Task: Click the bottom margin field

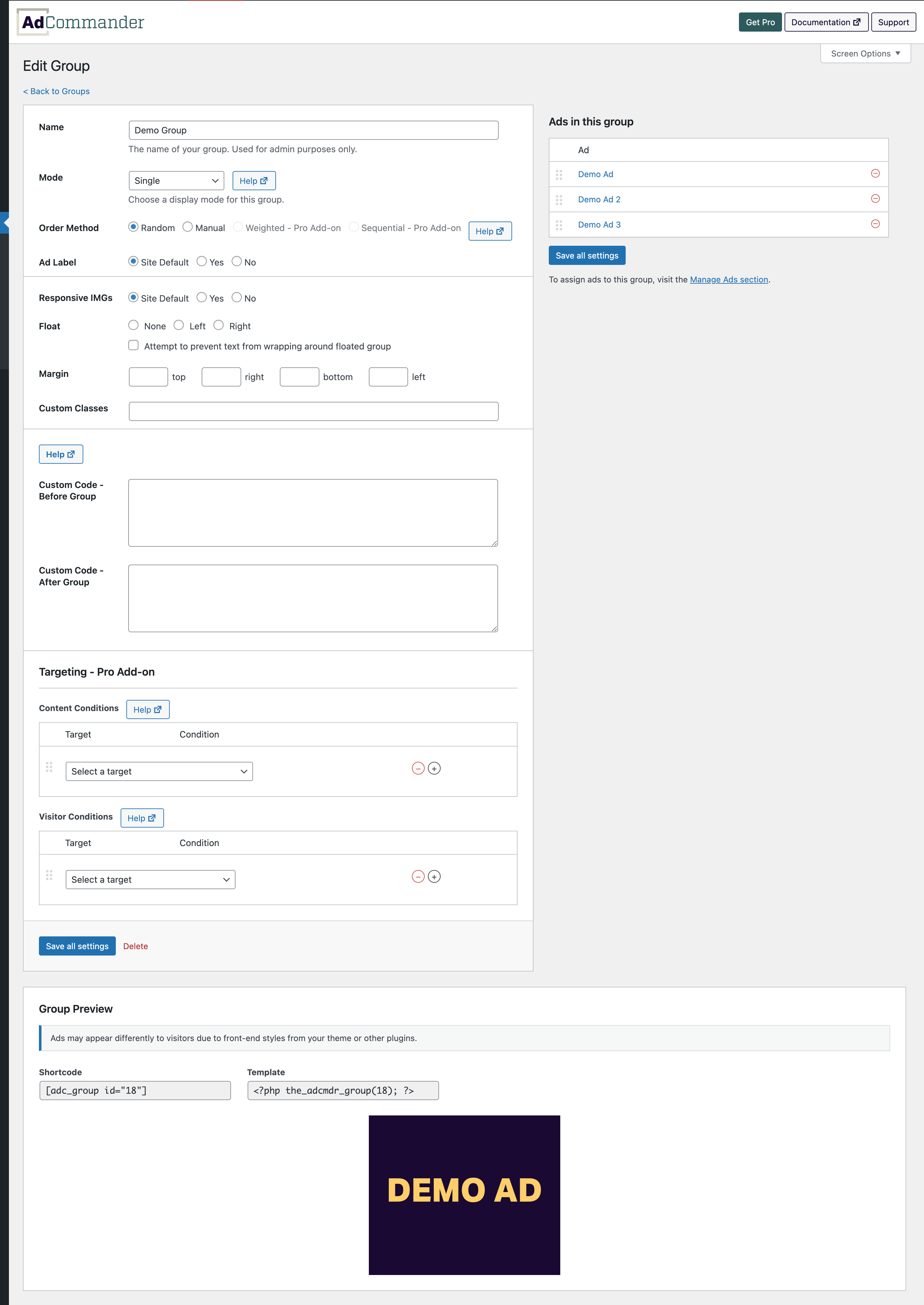Action: pyautogui.click(x=299, y=377)
